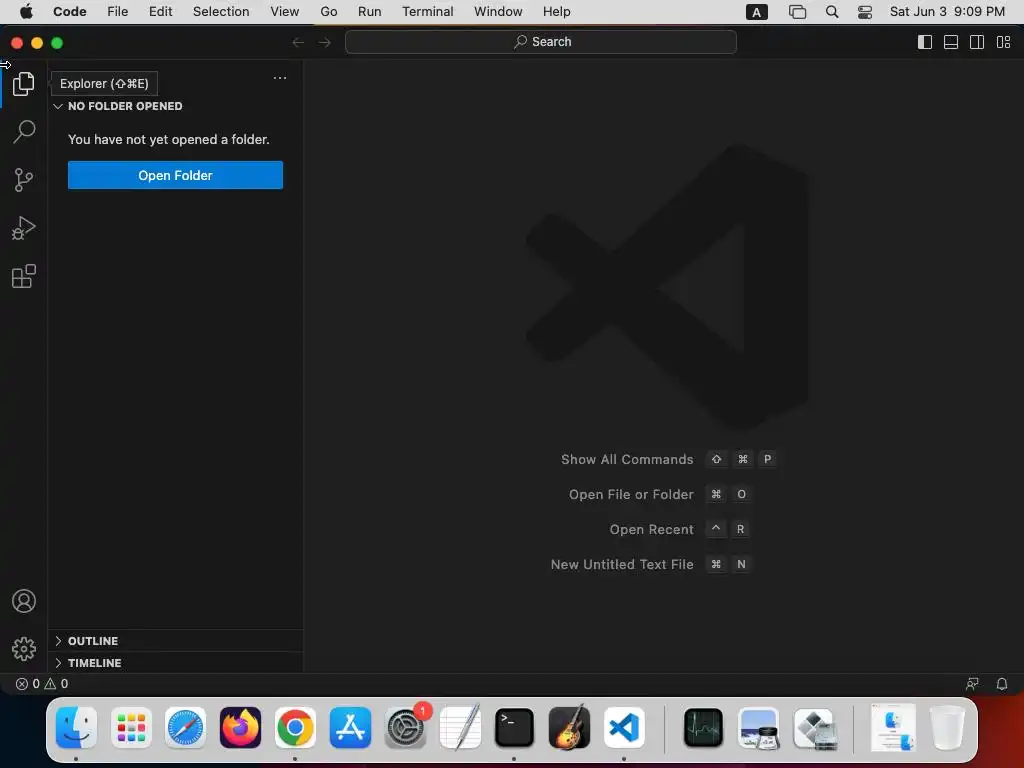Open the Extensions view
Image resolution: width=1024 pixels, height=768 pixels.
click(x=24, y=276)
